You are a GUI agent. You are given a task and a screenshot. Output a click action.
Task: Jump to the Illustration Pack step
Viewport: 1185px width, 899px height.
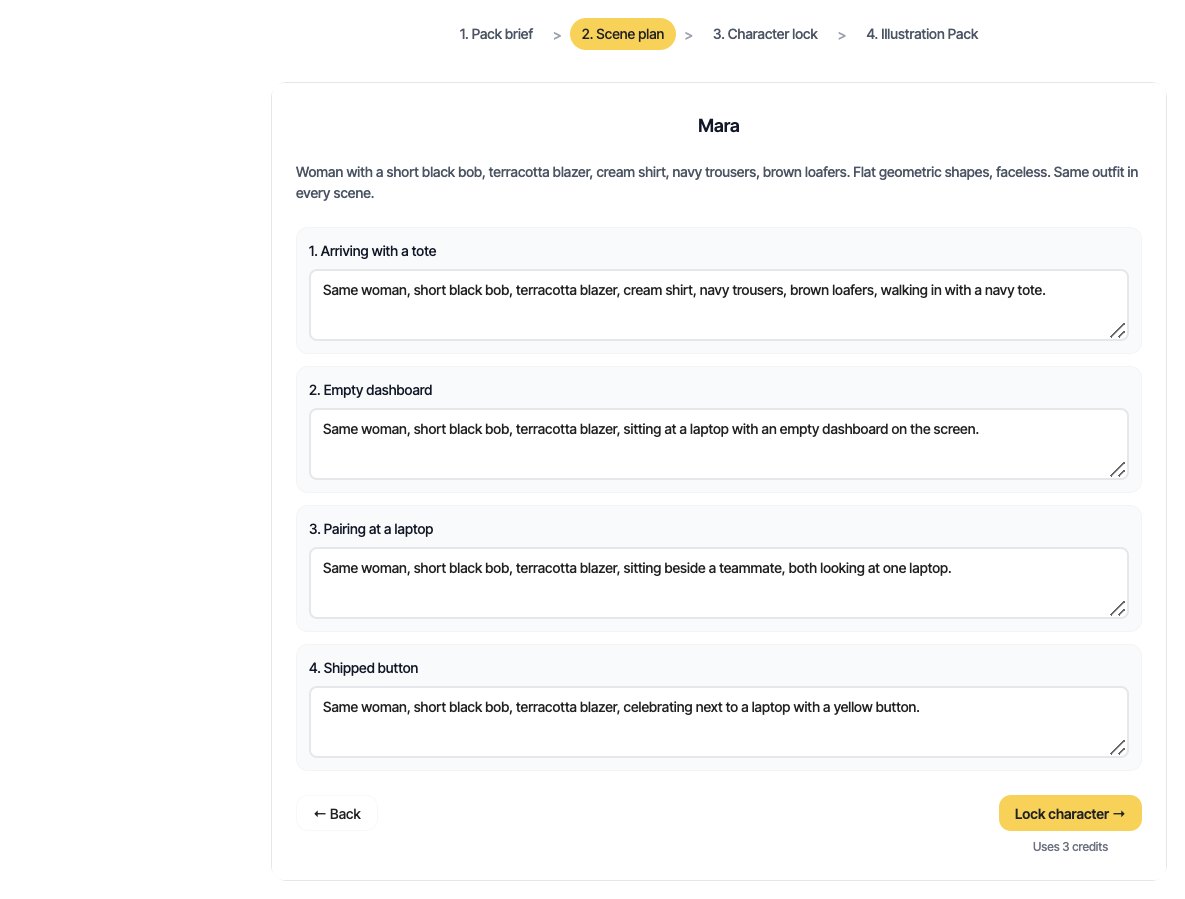tap(922, 34)
